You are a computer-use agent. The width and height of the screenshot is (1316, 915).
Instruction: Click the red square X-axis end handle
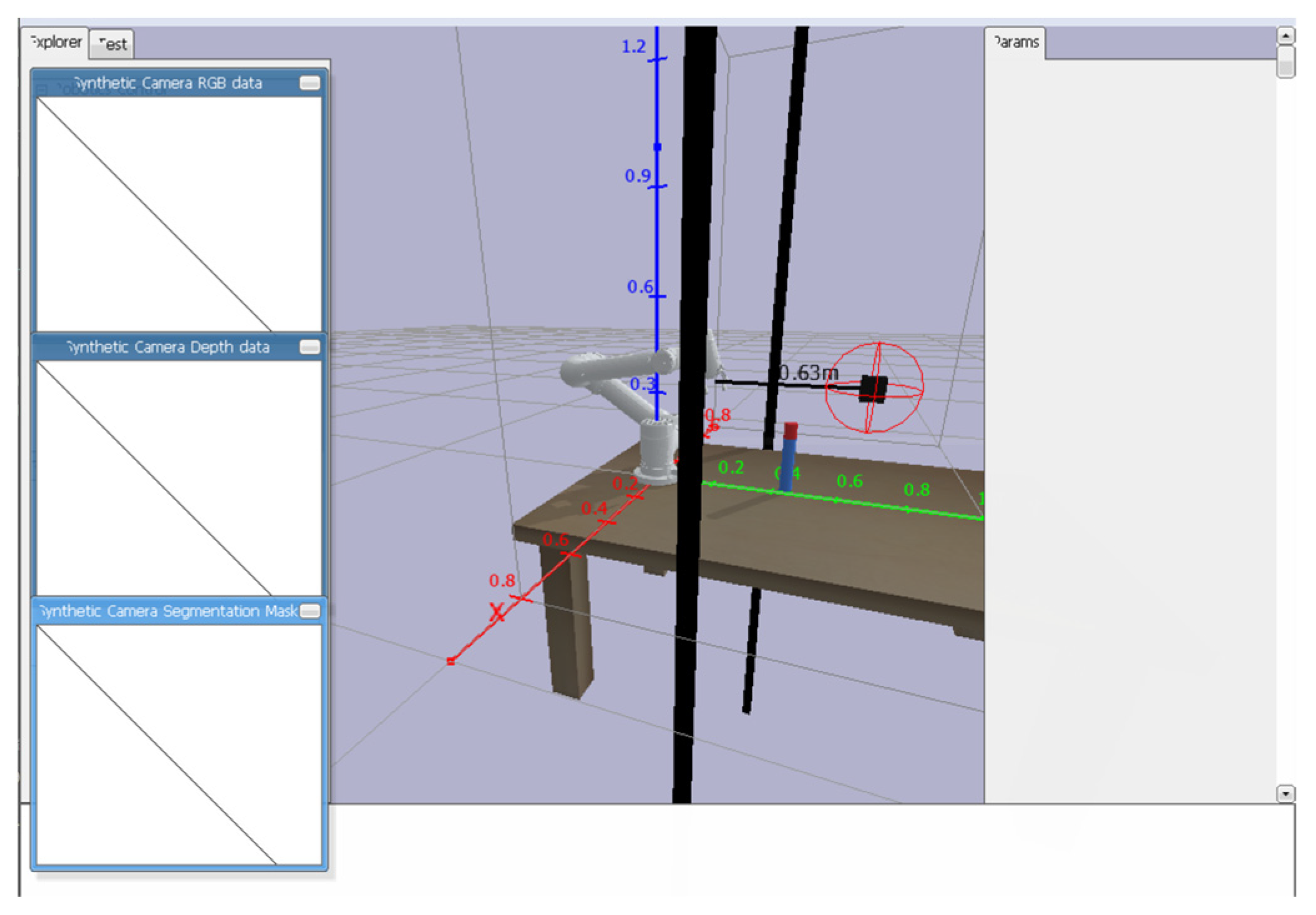coord(451,661)
